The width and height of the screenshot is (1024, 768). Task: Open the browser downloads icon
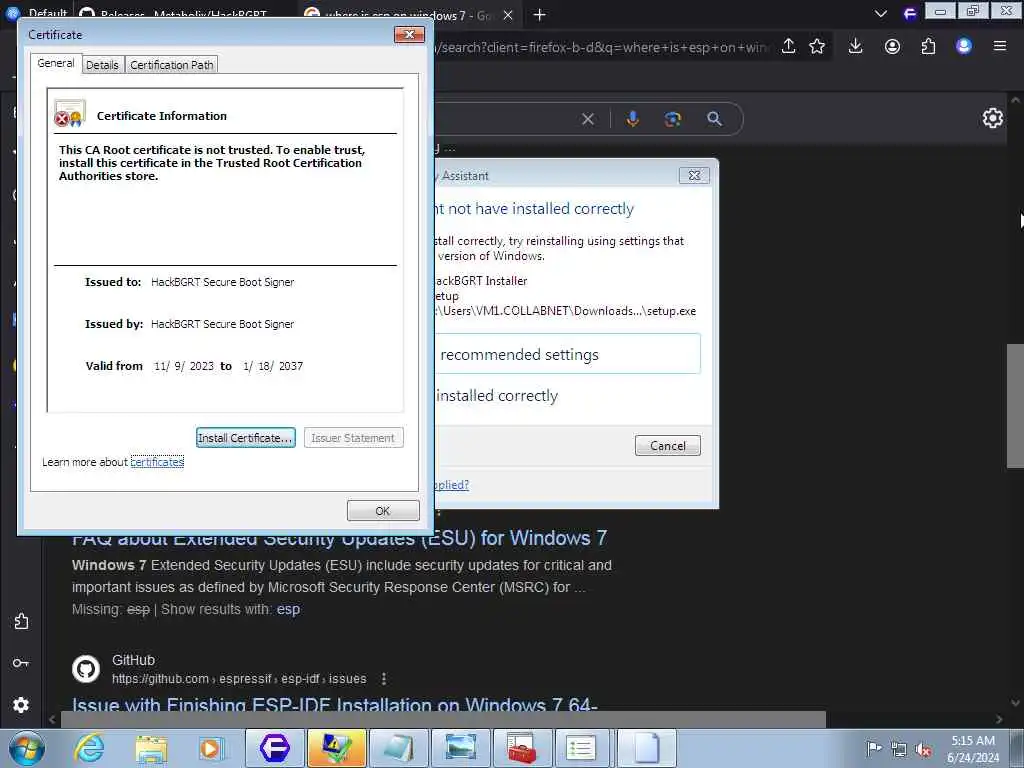click(x=856, y=46)
